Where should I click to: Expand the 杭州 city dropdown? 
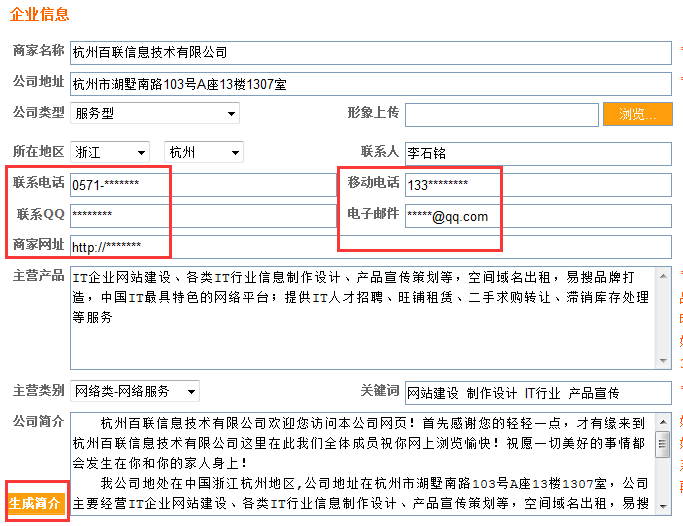204,152
